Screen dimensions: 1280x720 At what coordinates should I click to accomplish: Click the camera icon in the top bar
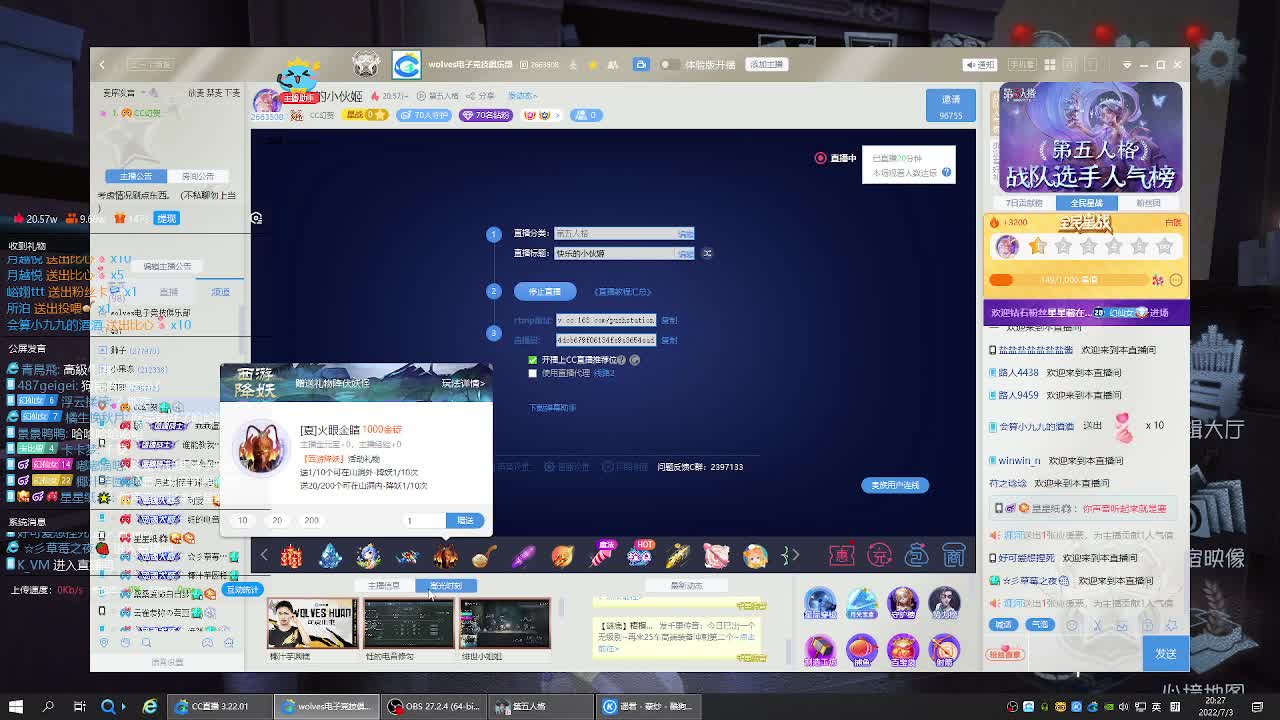pyautogui.click(x=641, y=64)
